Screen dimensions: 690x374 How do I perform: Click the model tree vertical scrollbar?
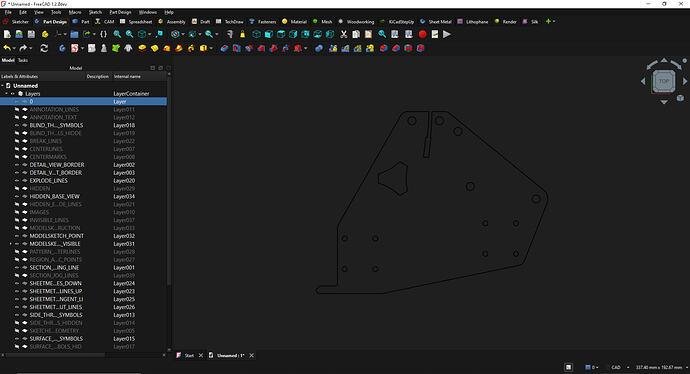(169, 180)
